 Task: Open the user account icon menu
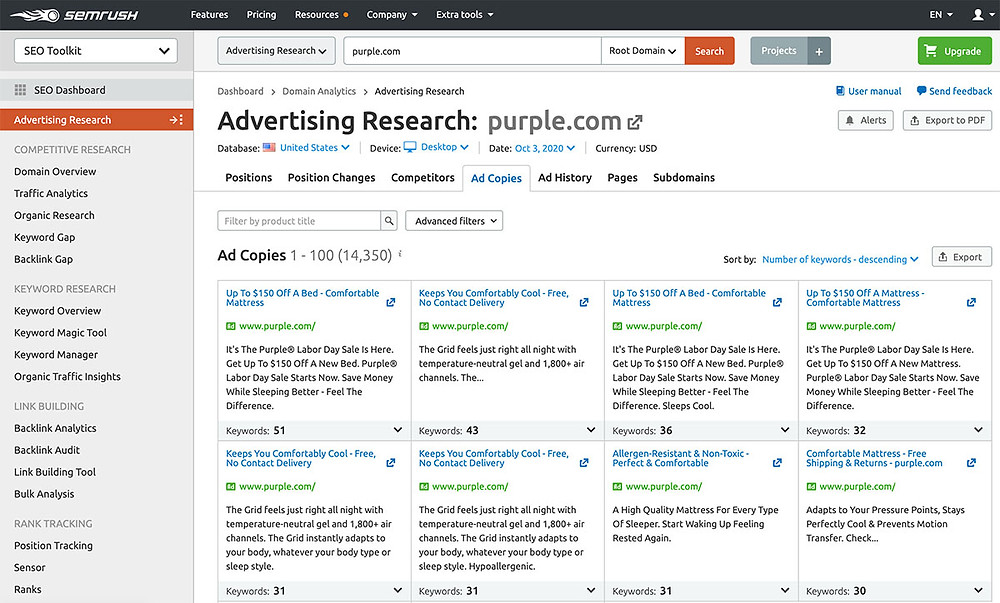pyautogui.click(x=981, y=14)
